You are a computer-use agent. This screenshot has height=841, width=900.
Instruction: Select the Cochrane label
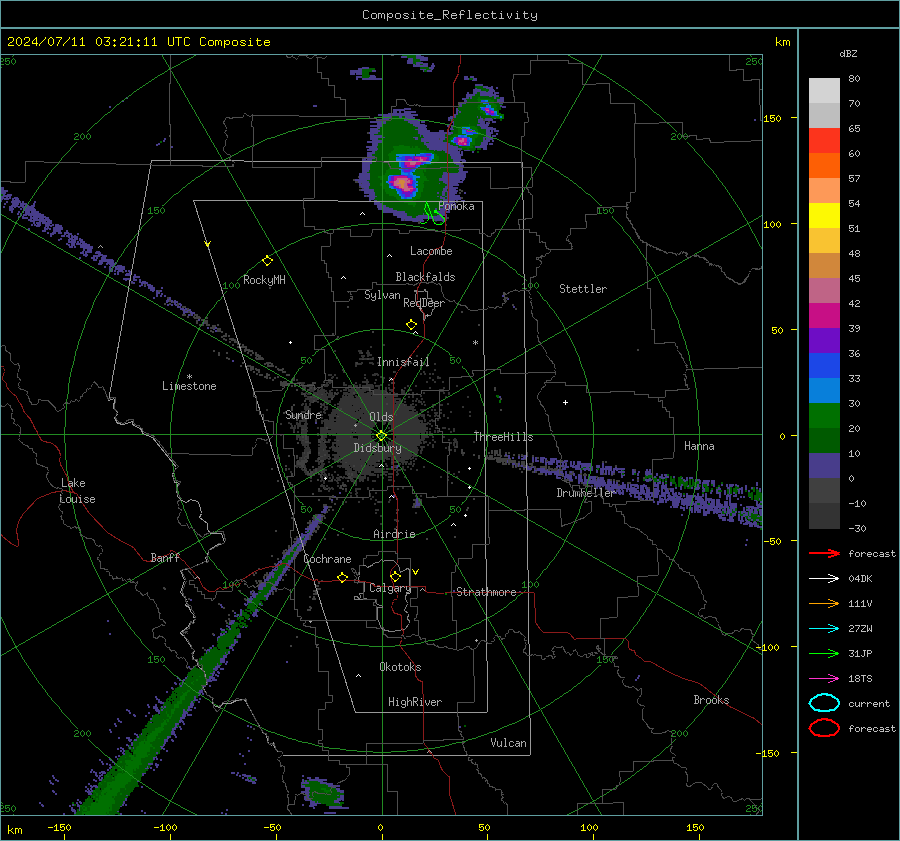(x=327, y=559)
